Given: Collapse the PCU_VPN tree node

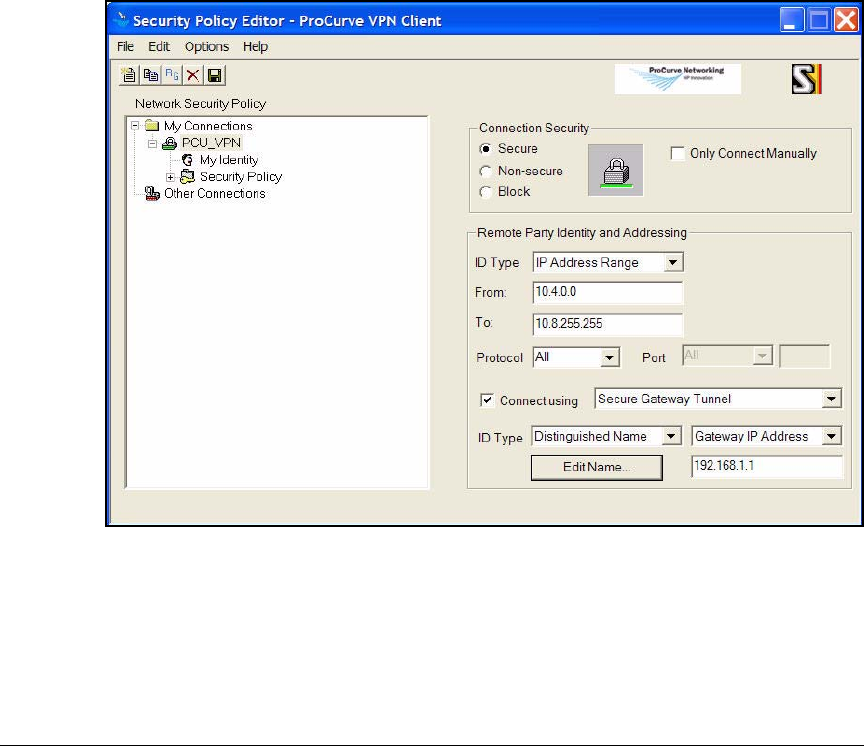Looking at the screenshot, I should [152, 144].
